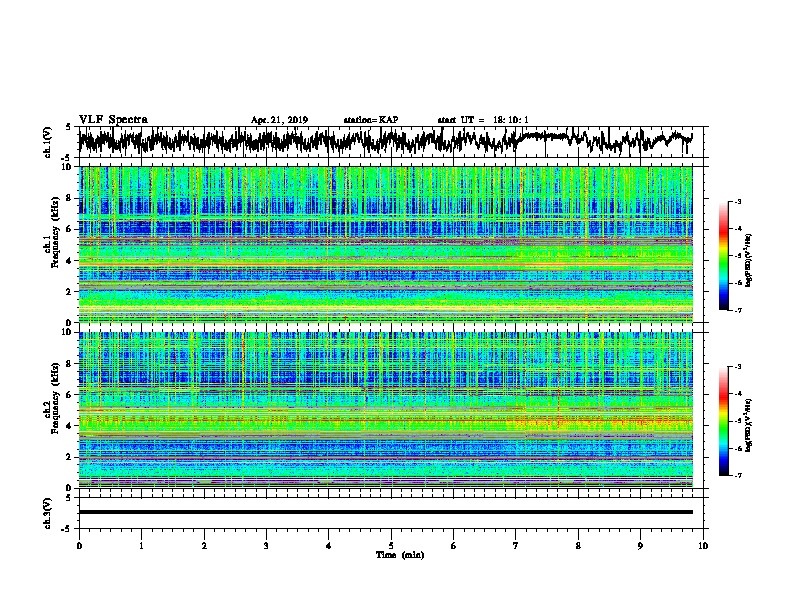Click the "10" kHz tick on ch.2 frequency axis
Viewport: 792px width, 612px height.
point(69,332)
